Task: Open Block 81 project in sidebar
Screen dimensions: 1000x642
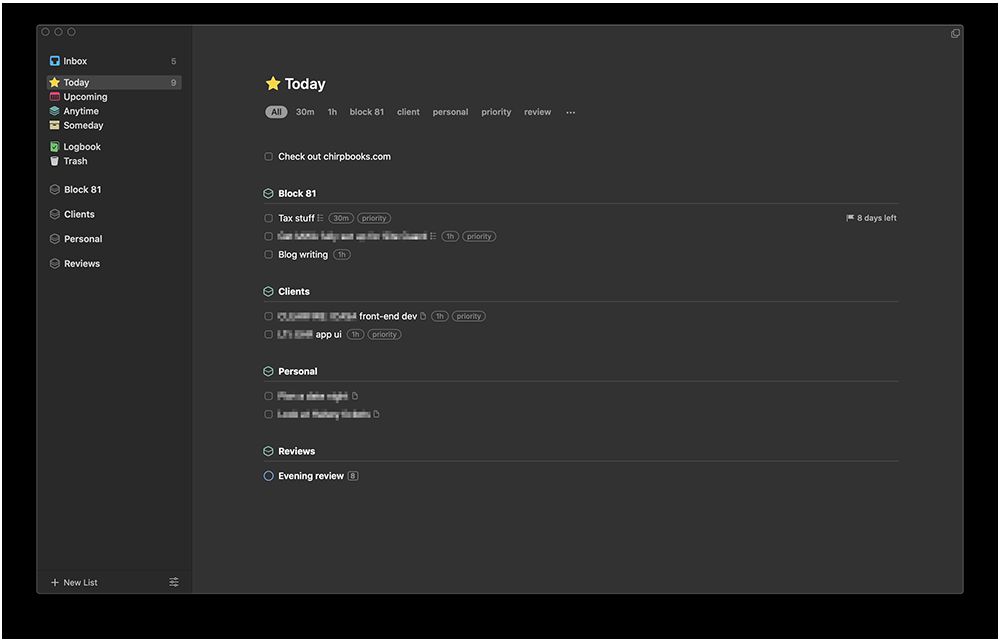Action: 82,190
